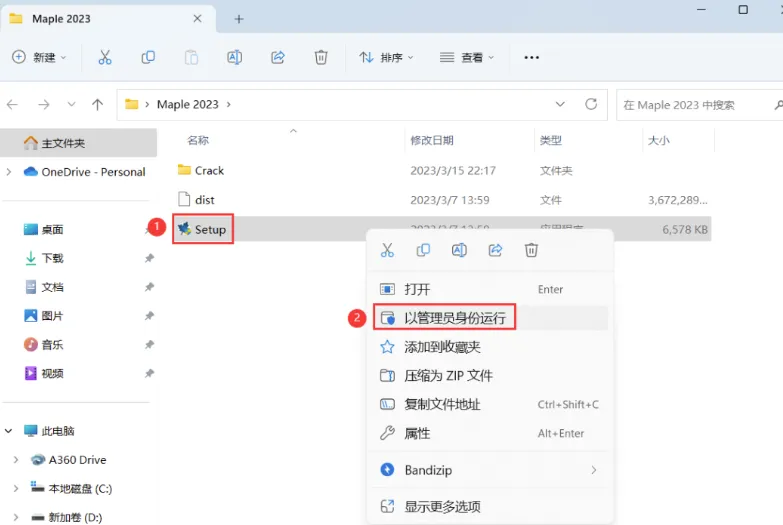Select 打开 in the context menu
Viewport: 783px width, 525px height.
[490, 289]
